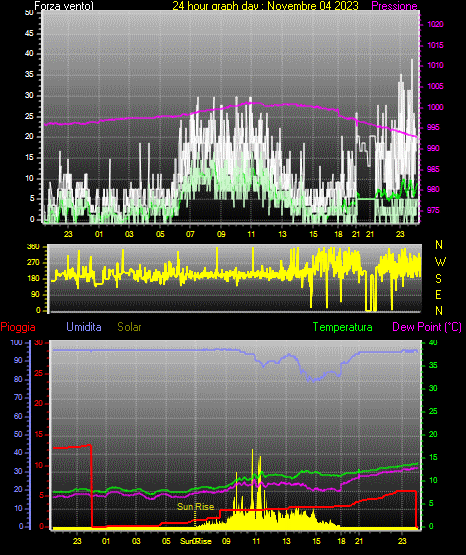Click the green Temperatura legend label
466x555 pixels.
[343, 327]
